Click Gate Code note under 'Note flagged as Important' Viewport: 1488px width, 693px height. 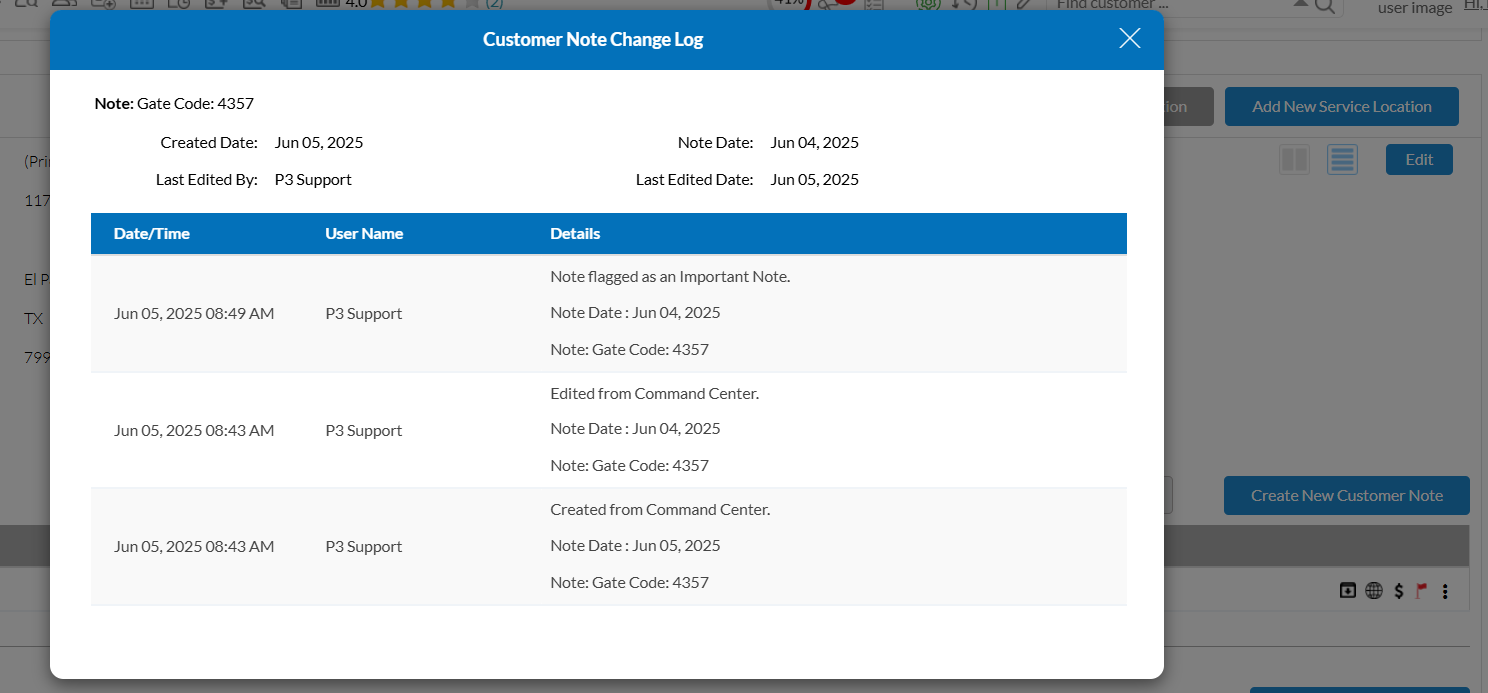tap(629, 349)
